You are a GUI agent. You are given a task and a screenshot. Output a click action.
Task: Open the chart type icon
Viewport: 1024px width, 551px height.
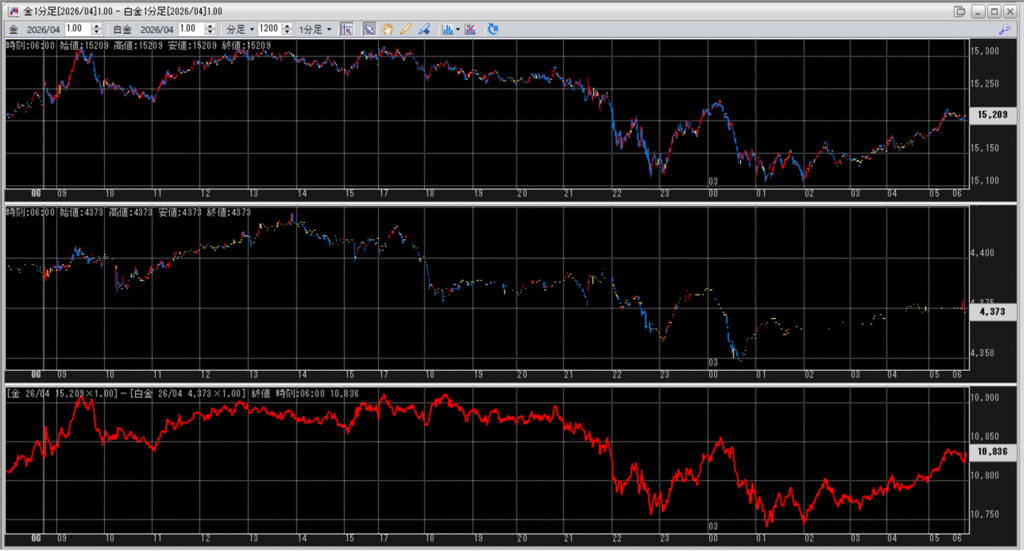point(447,29)
